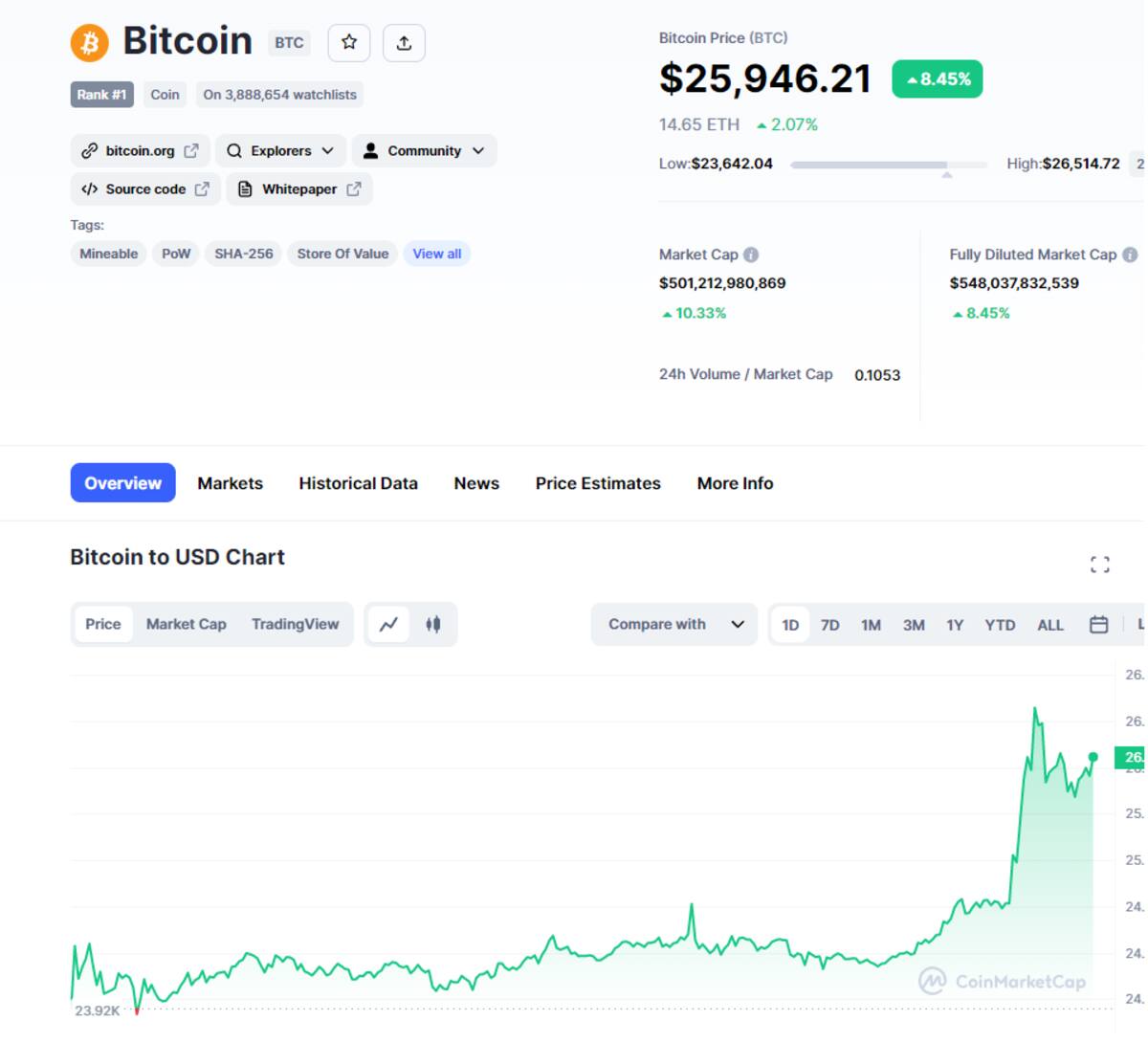Screen dimensions: 1148x1043
Task: Switch chart to TradingView mode
Action: click(x=295, y=625)
